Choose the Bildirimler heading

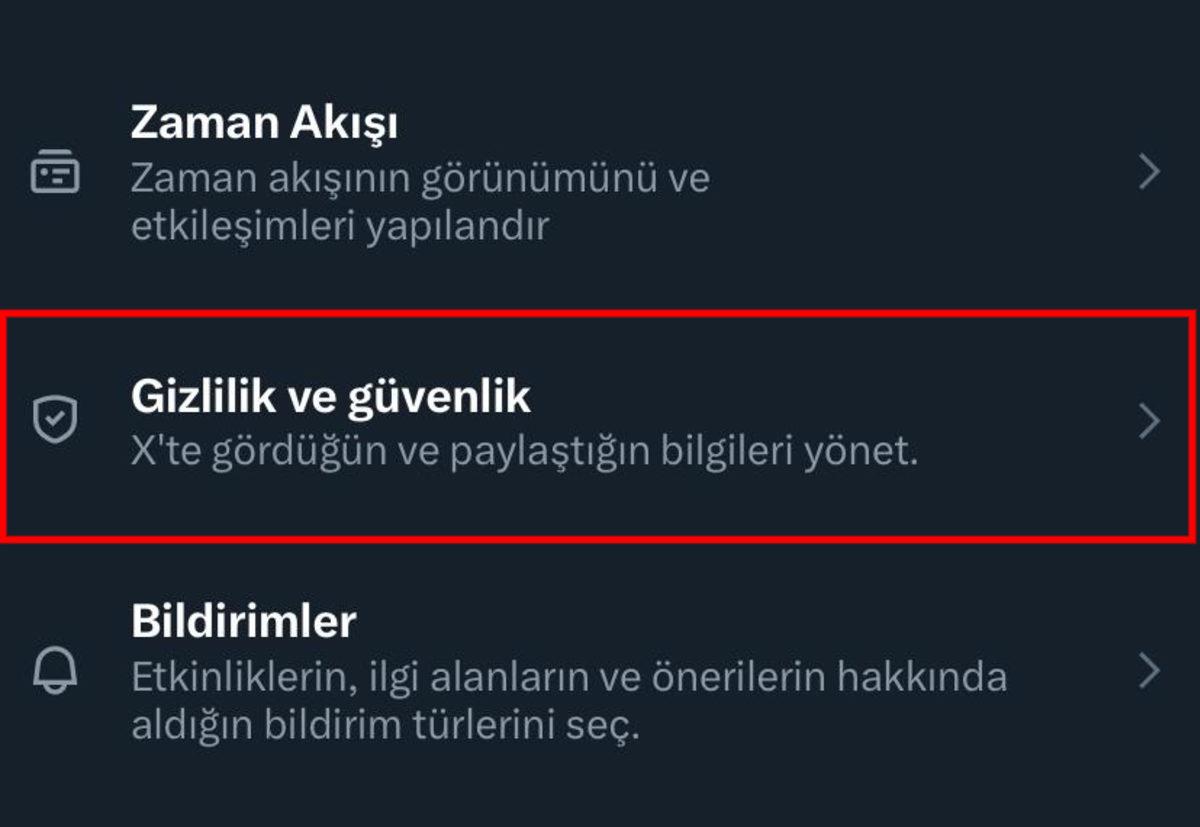click(243, 622)
